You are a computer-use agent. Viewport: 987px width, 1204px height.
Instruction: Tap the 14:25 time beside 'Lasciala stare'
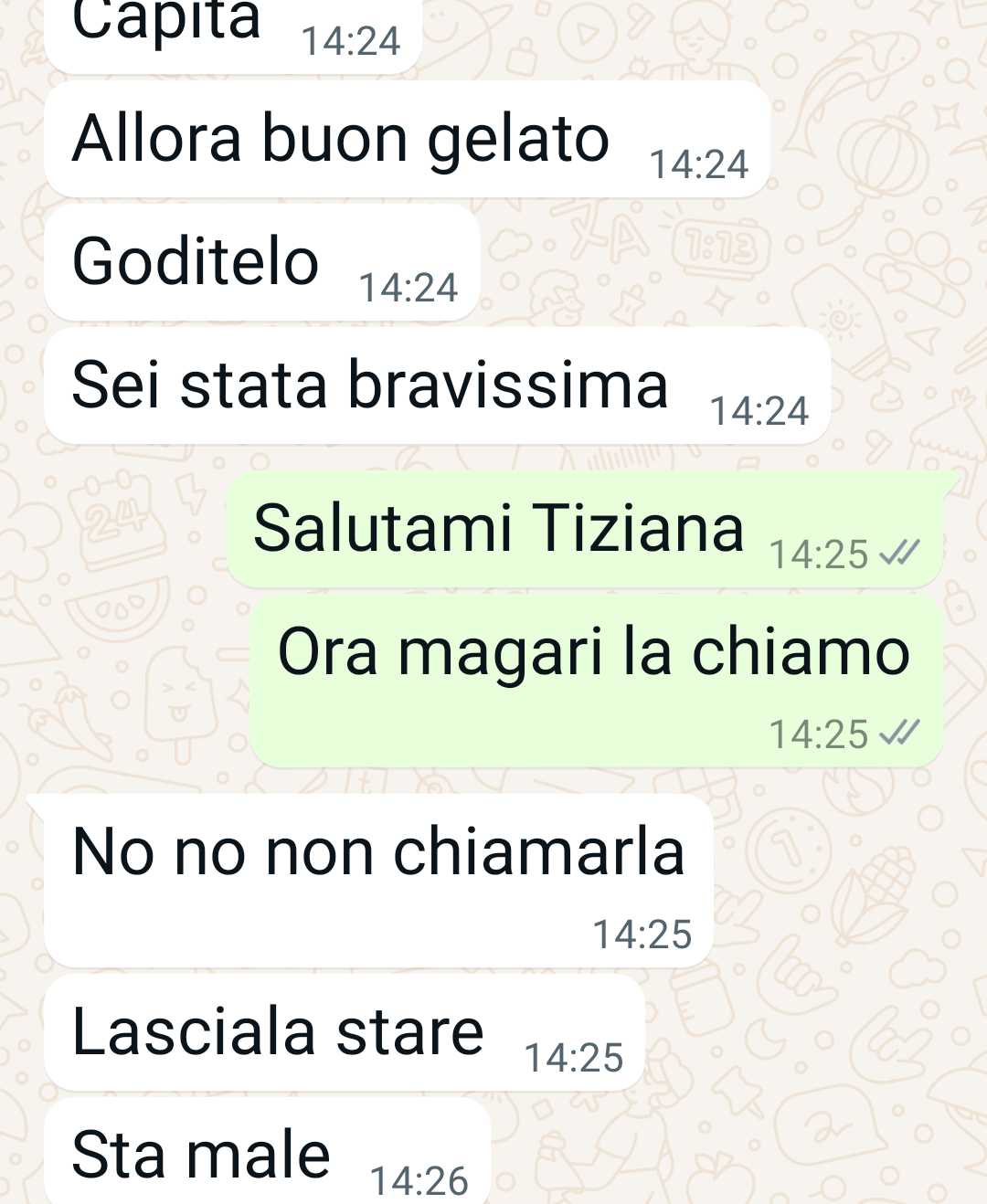(x=574, y=1058)
